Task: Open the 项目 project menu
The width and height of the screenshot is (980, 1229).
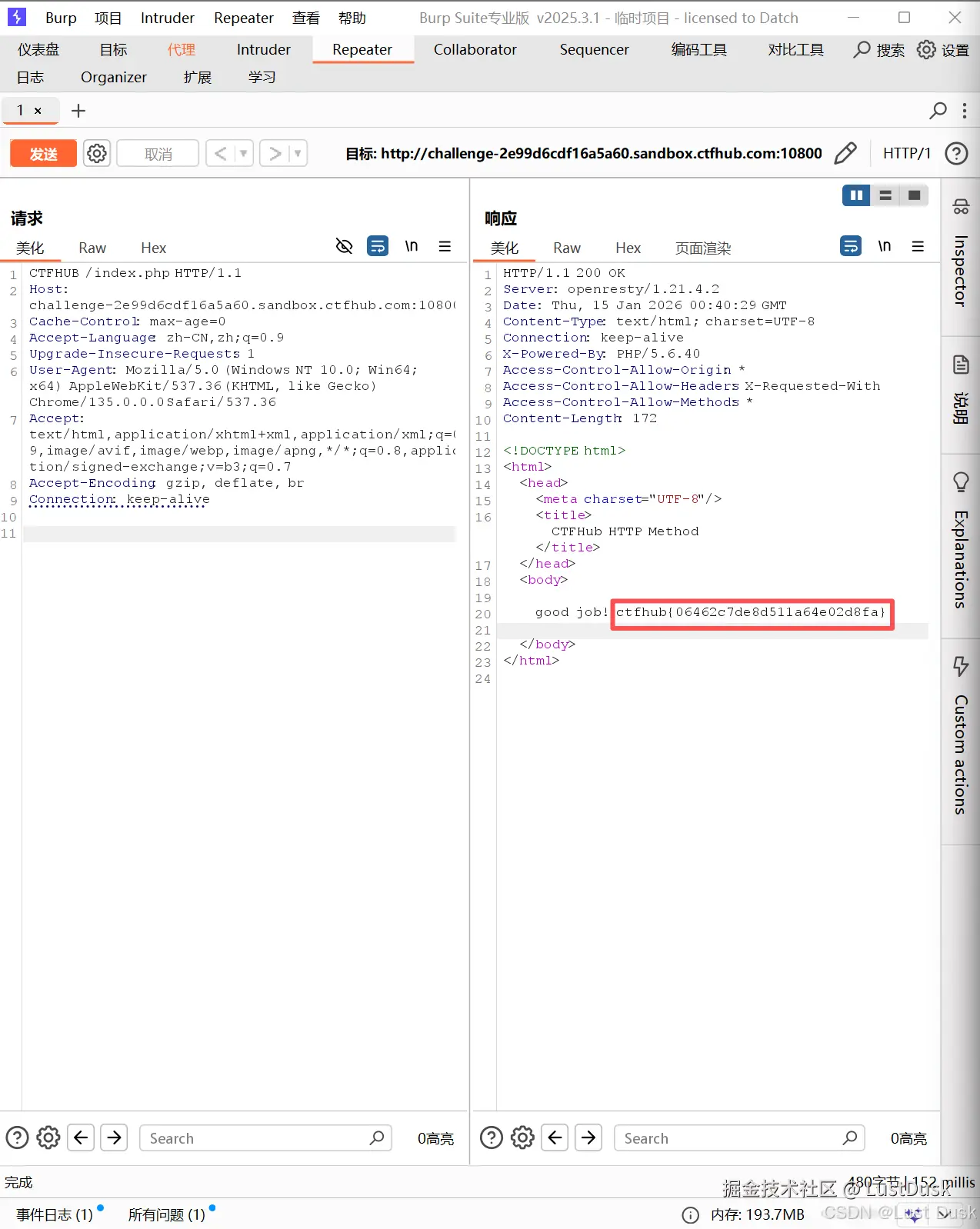Action: click(108, 18)
